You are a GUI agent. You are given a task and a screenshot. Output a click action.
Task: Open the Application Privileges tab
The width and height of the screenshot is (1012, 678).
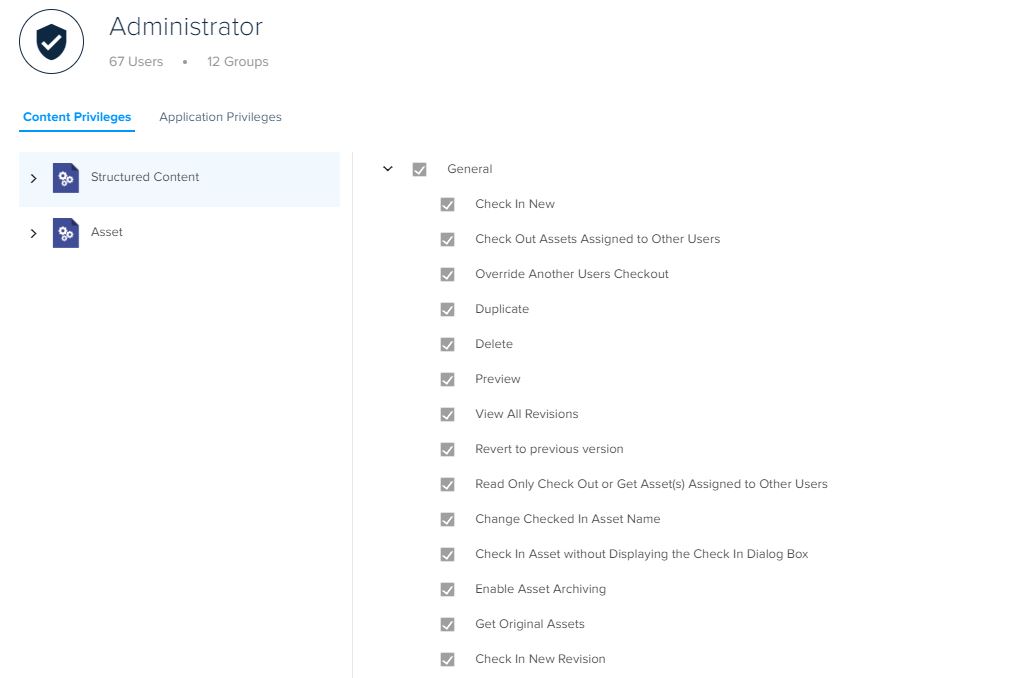[x=220, y=117]
